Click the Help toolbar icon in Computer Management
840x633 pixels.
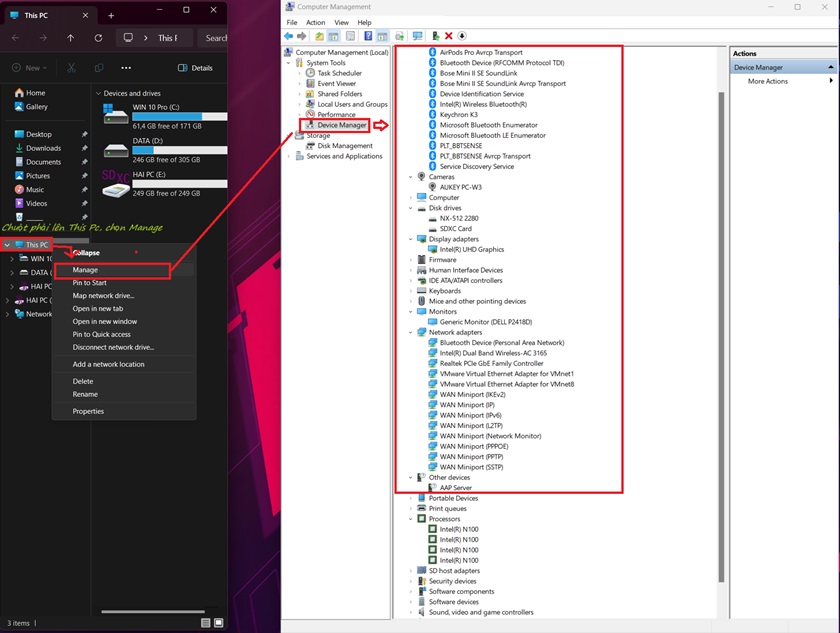[368, 36]
